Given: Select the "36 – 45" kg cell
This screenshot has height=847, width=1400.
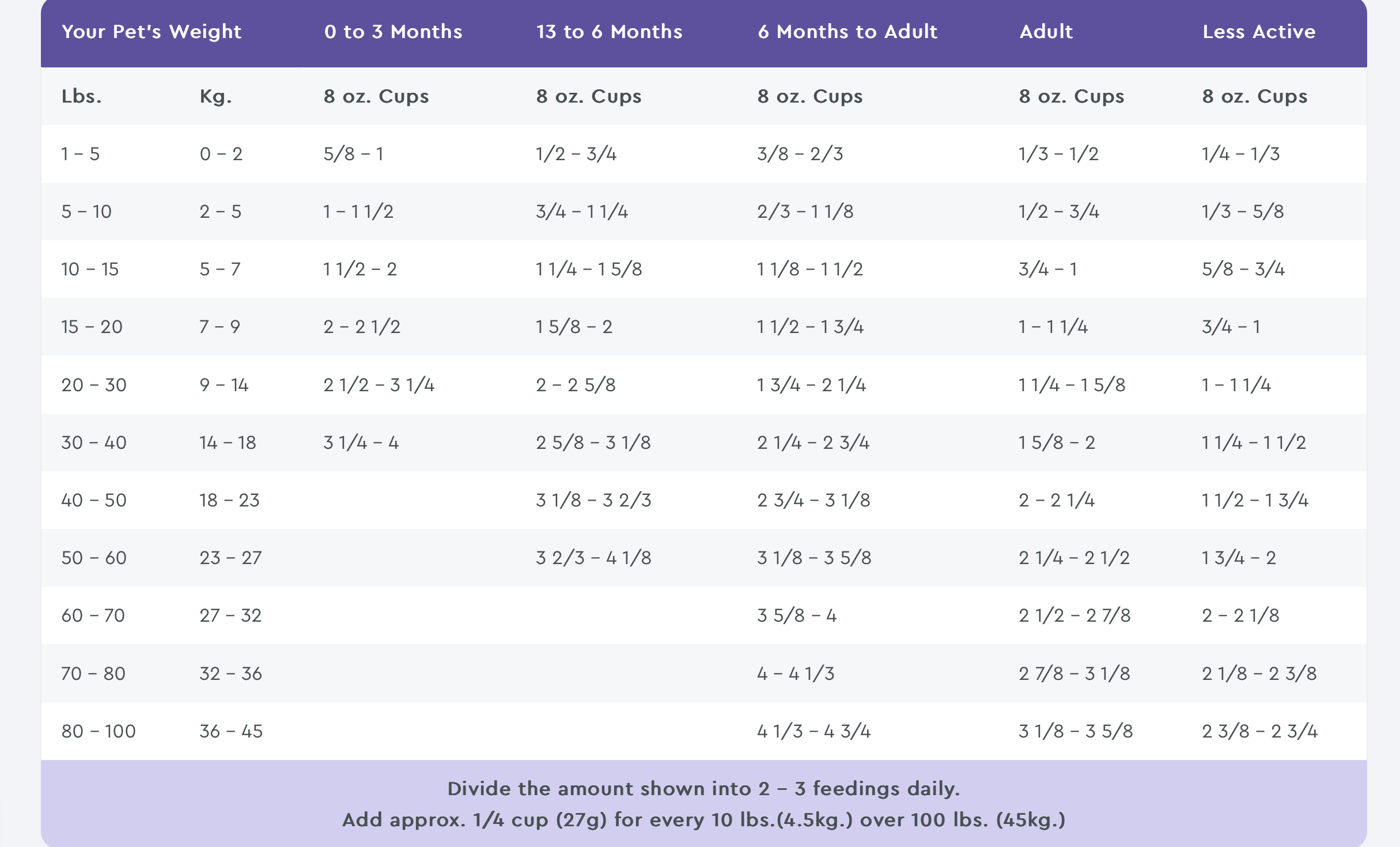Looking at the screenshot, I should pyautogui.click(x=231, y=731).
